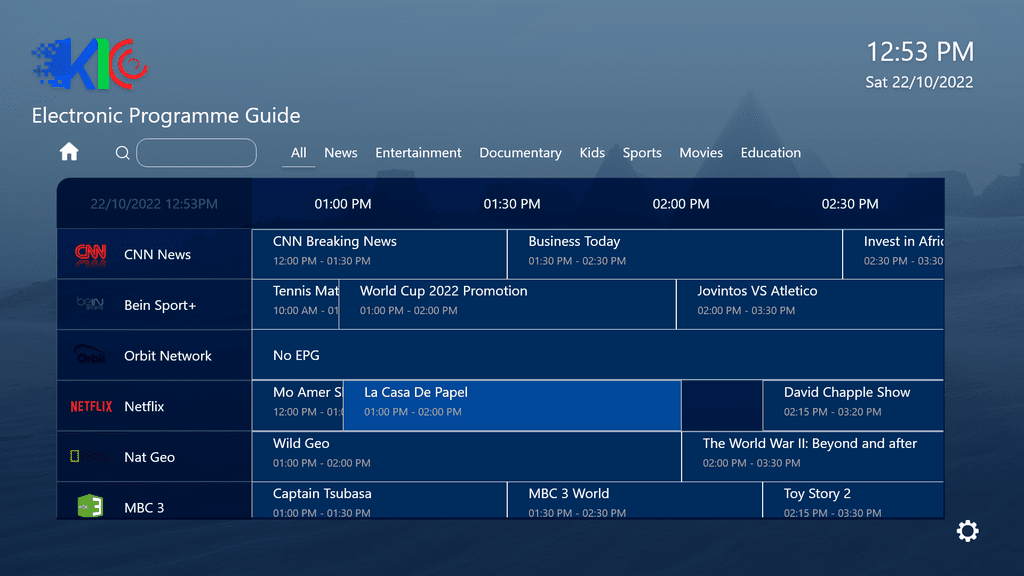Image resolution: width=1024 pixels, height=576 pixels.
Task: Open CNN Breaking News programme
Action: click(379, 254)
